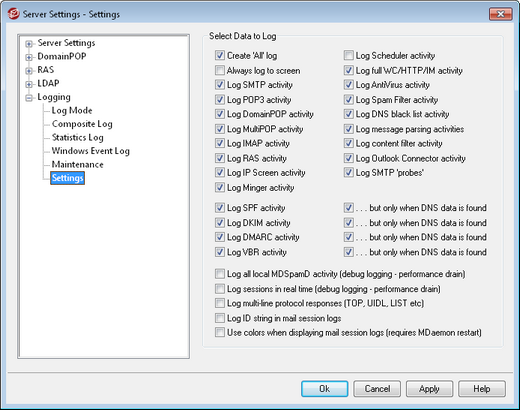This screenshot has width=520, height=410.
Task: Select Windows Event Log entry
Action: 90,151
